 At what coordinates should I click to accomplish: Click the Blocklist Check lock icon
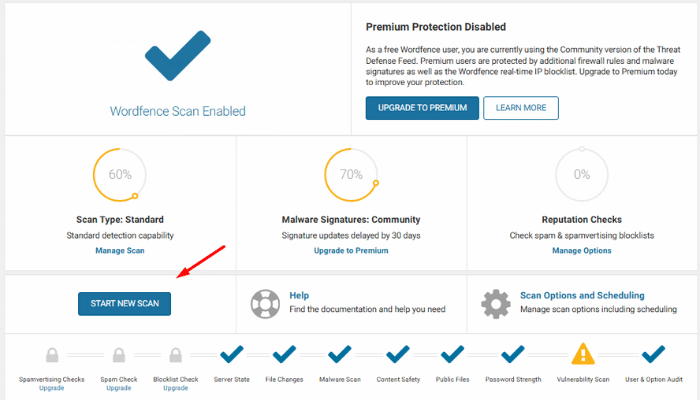tap(175, 355)
